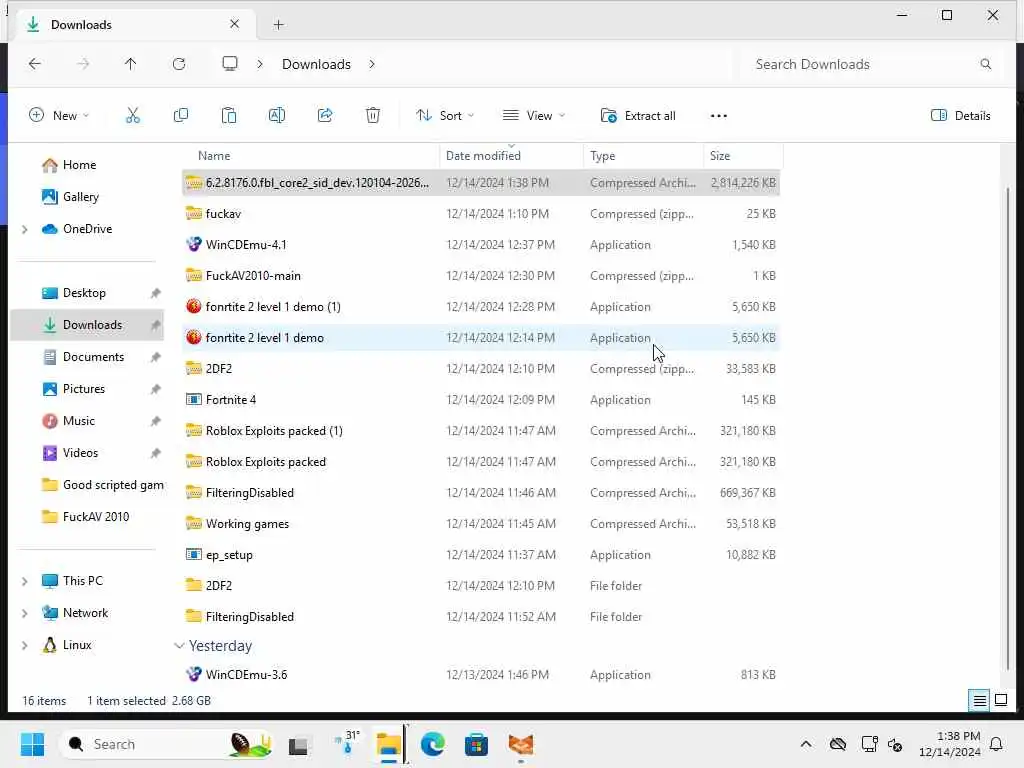Toggle the Details pane button

(961, 116)
